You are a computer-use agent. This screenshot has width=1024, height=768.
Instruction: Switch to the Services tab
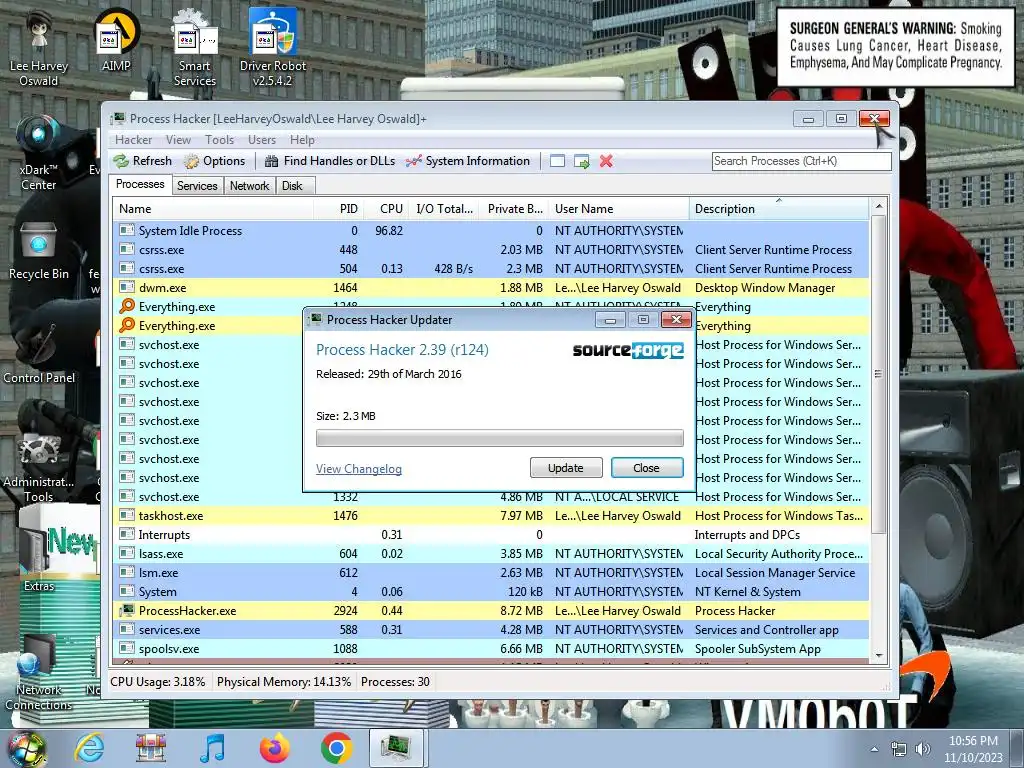coord(197,185)
